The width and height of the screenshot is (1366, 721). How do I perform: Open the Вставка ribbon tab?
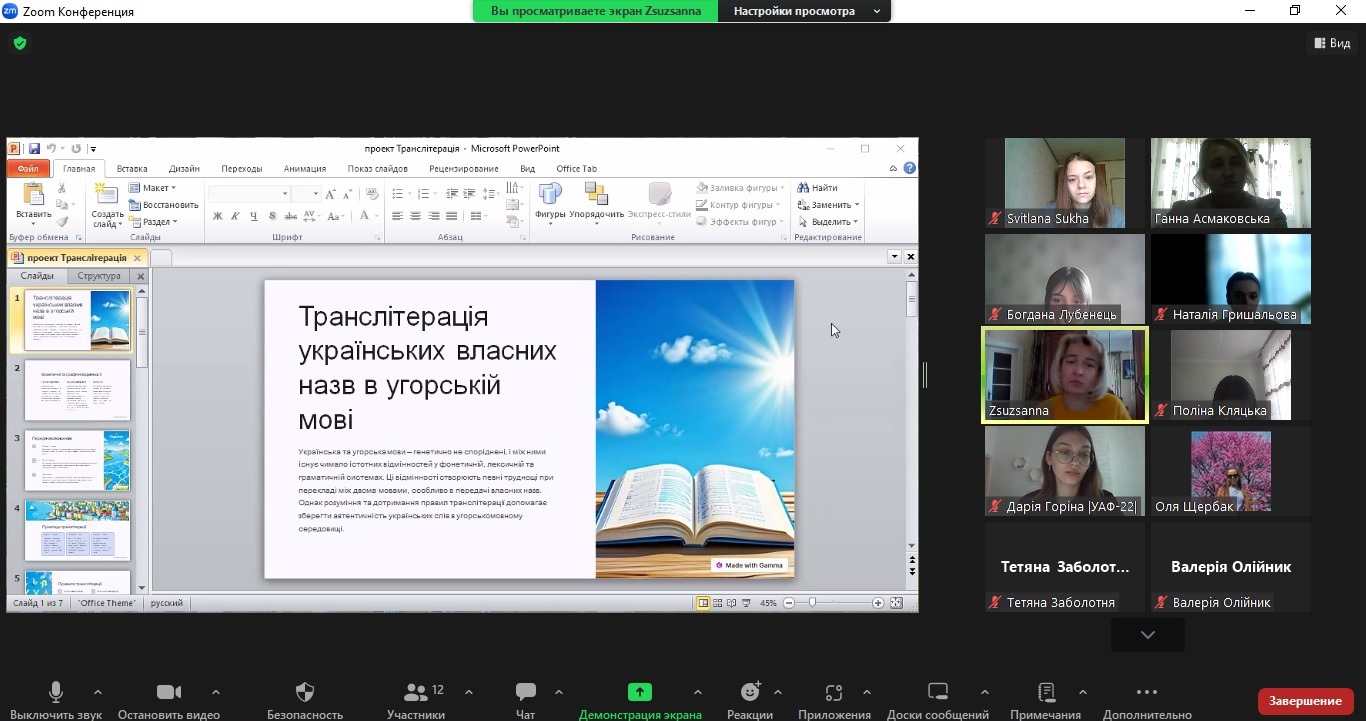click(x=132, y=169)
